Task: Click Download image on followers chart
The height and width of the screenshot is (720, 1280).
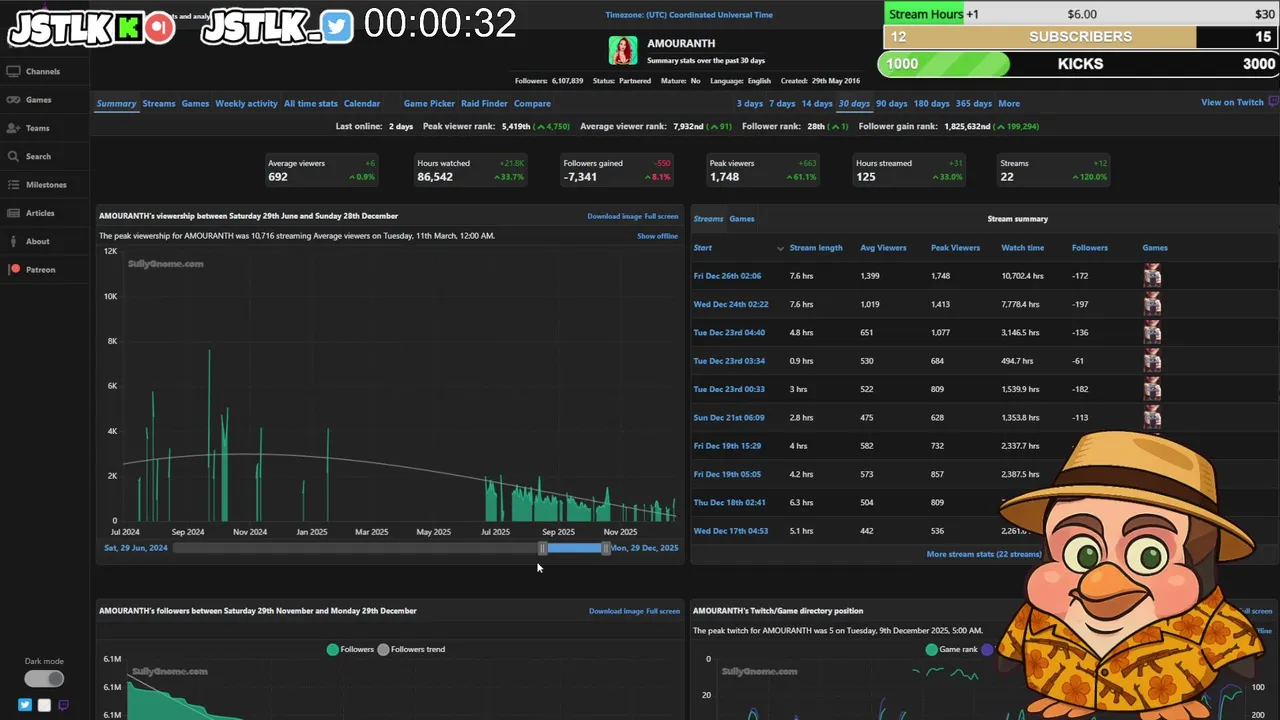Action: pyautogui.click(x=616, y=611)
